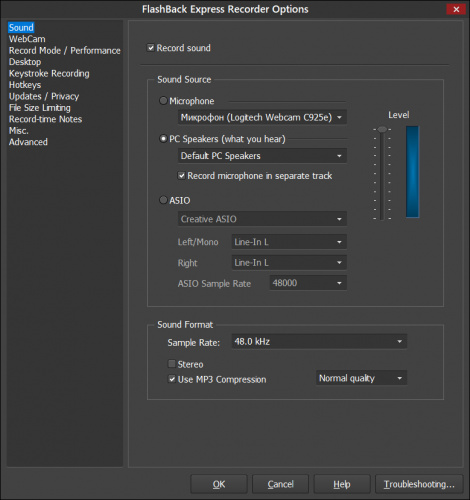Select the ASIO sound source
The height and width of the screenshot is (500, 470).
(163, 200)
